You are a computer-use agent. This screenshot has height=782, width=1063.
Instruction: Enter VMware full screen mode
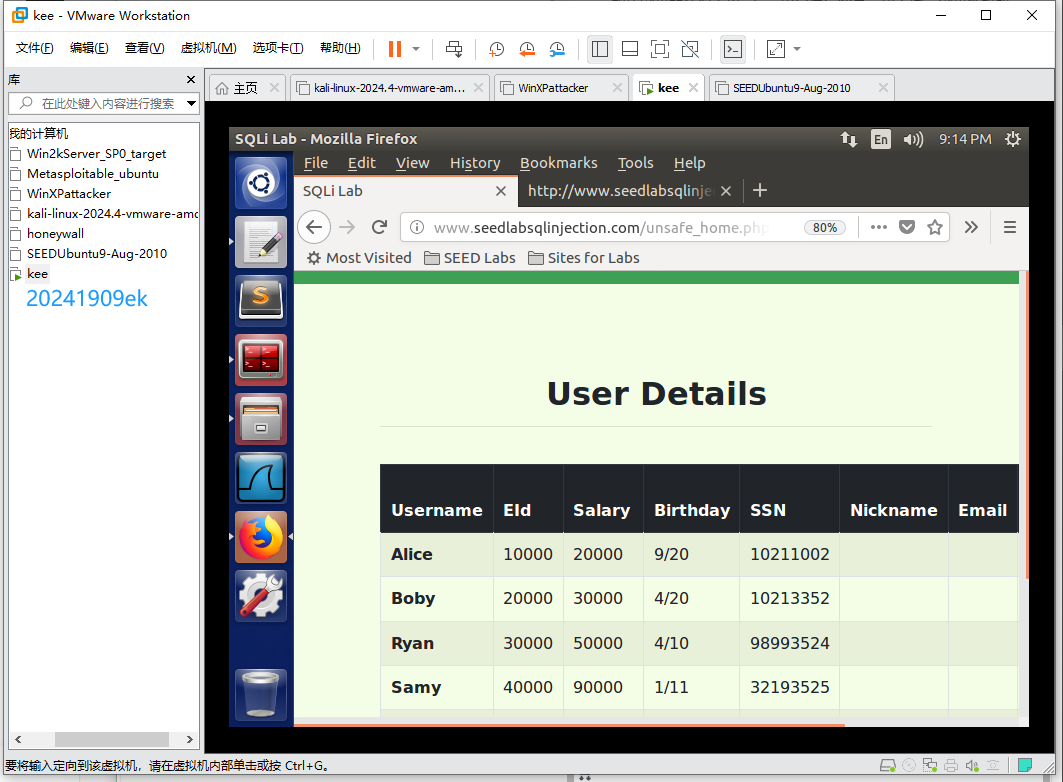[x=660, y=49]
